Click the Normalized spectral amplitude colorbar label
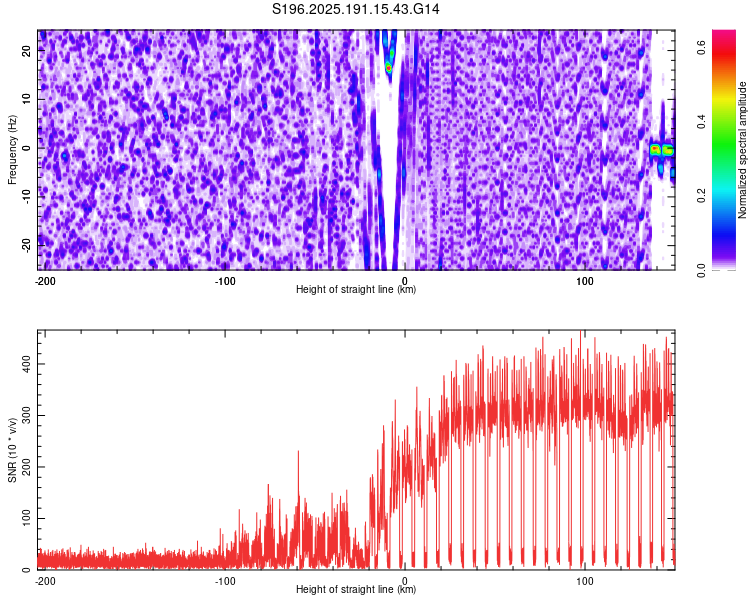 point(742,150)
